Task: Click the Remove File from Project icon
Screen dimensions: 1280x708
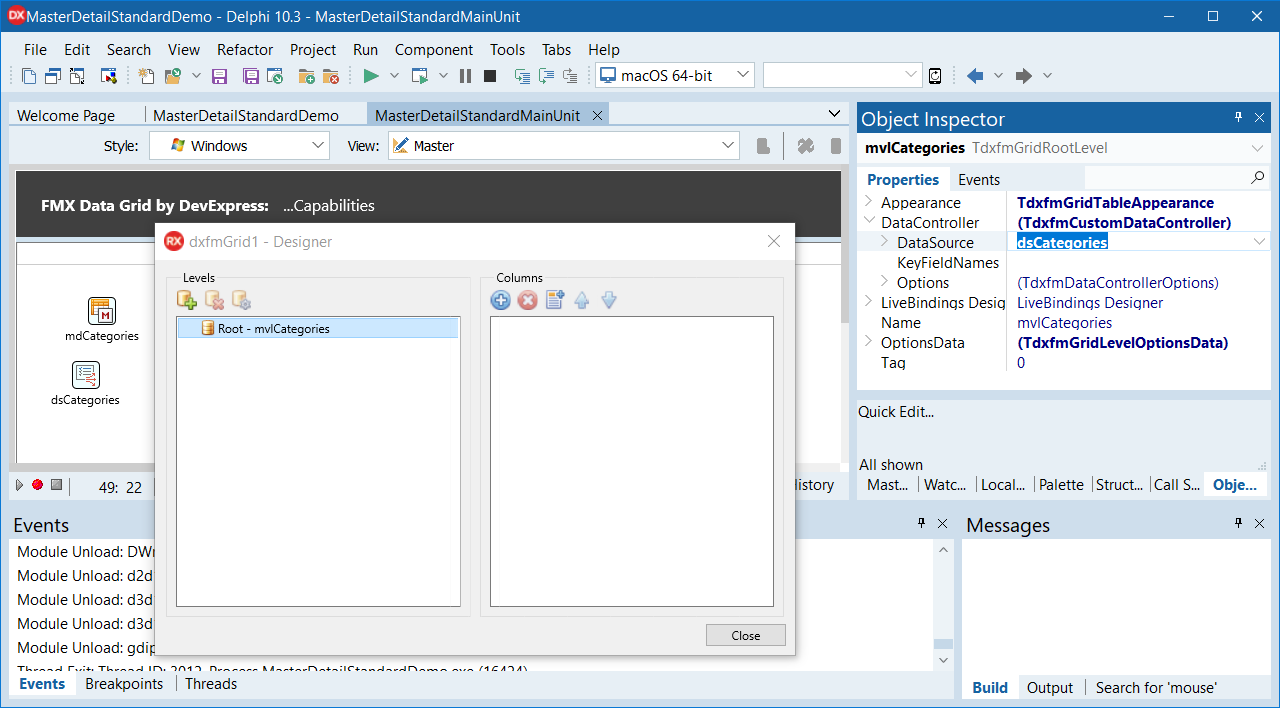Action: (x=331, y=76)
